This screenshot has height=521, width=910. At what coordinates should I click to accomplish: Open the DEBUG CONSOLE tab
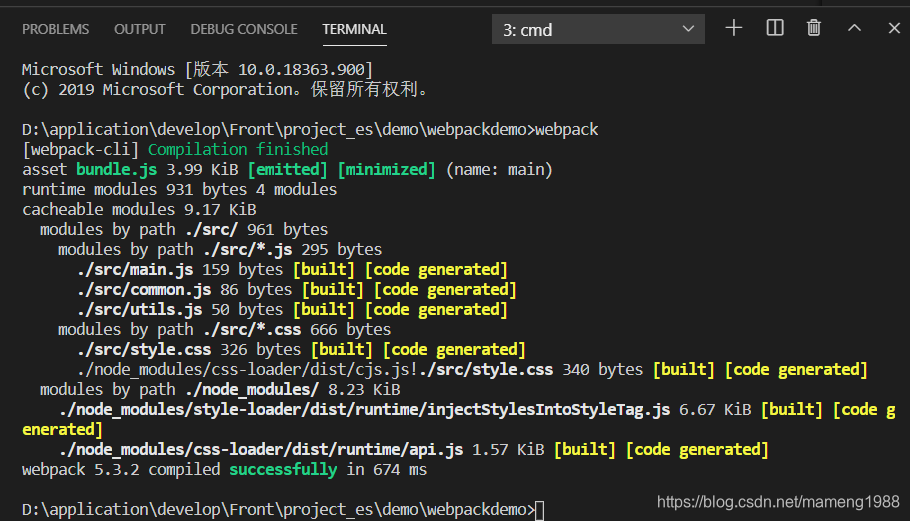coord(244,30)
